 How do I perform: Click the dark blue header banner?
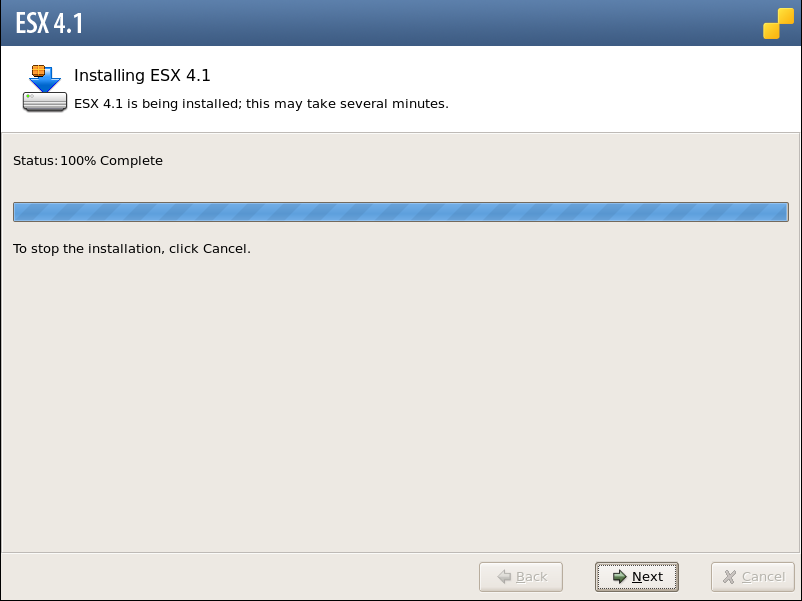(400, 23)
